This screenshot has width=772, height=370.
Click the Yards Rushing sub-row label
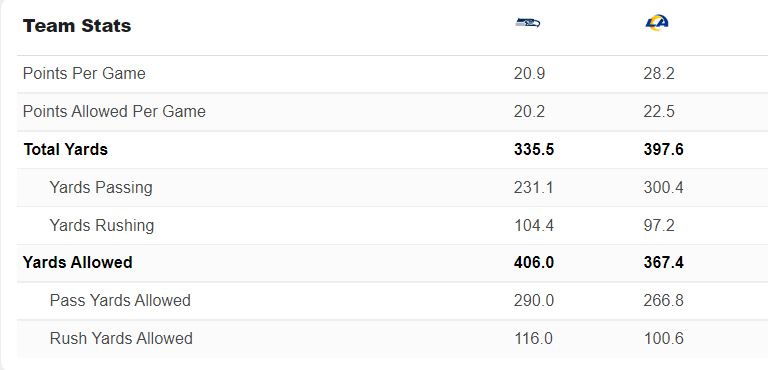pos(102,225)
